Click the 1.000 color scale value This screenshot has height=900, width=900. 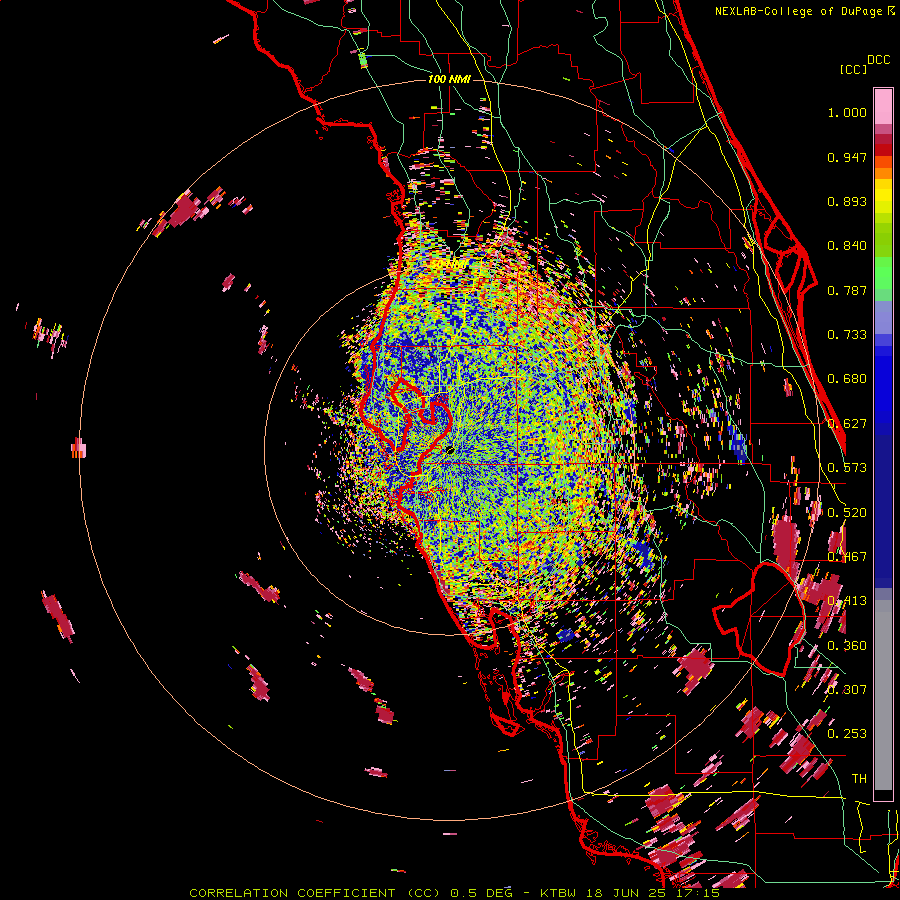[847, 112]
